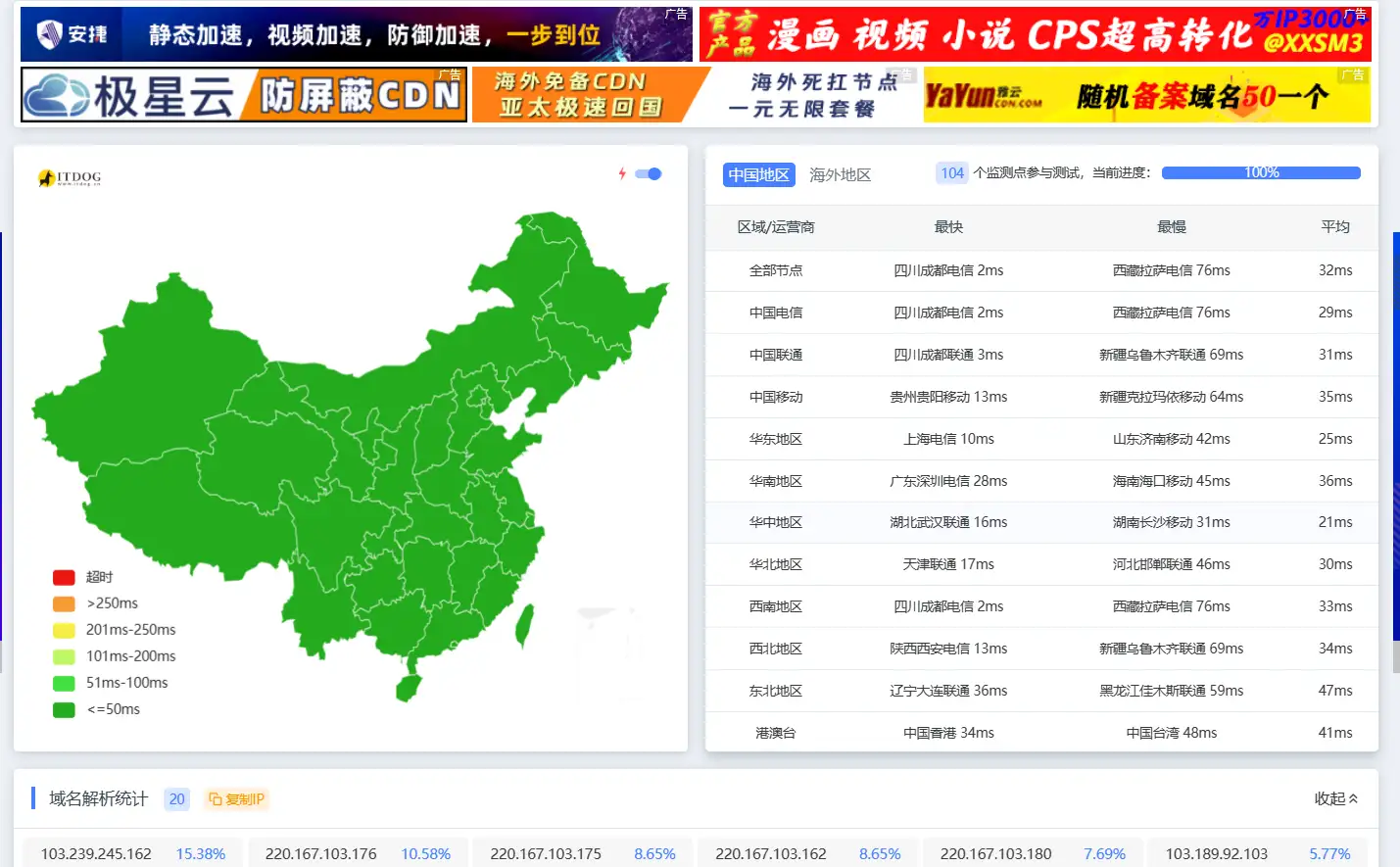1400x867 pixels.
Task: Click the ITDOG logo above the map
Action: pyautogui.click(x=70, y=177)
